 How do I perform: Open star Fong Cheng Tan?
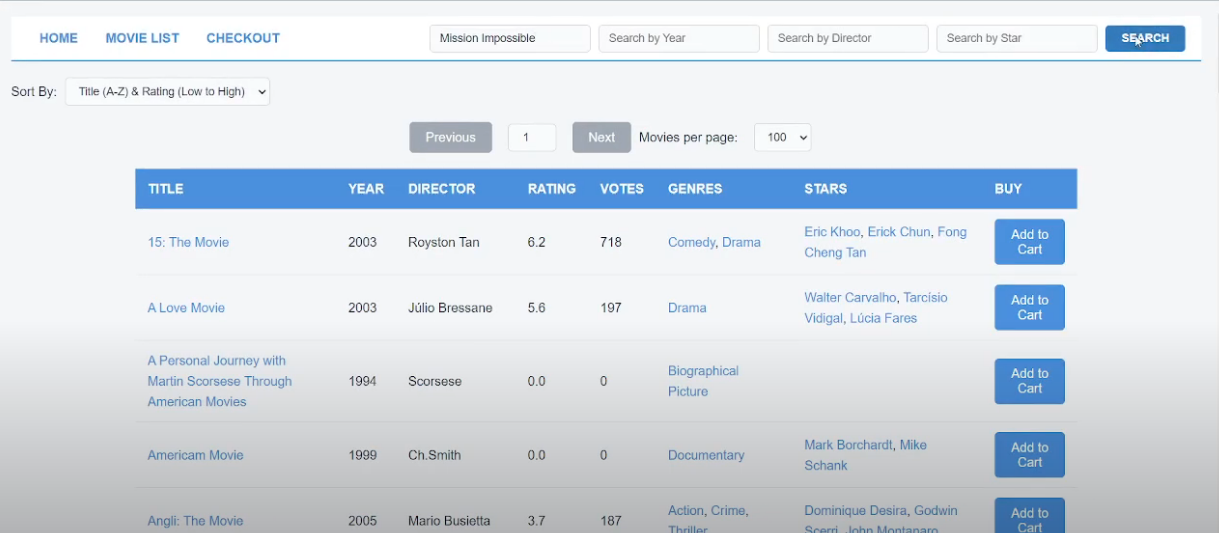(885, 242)
